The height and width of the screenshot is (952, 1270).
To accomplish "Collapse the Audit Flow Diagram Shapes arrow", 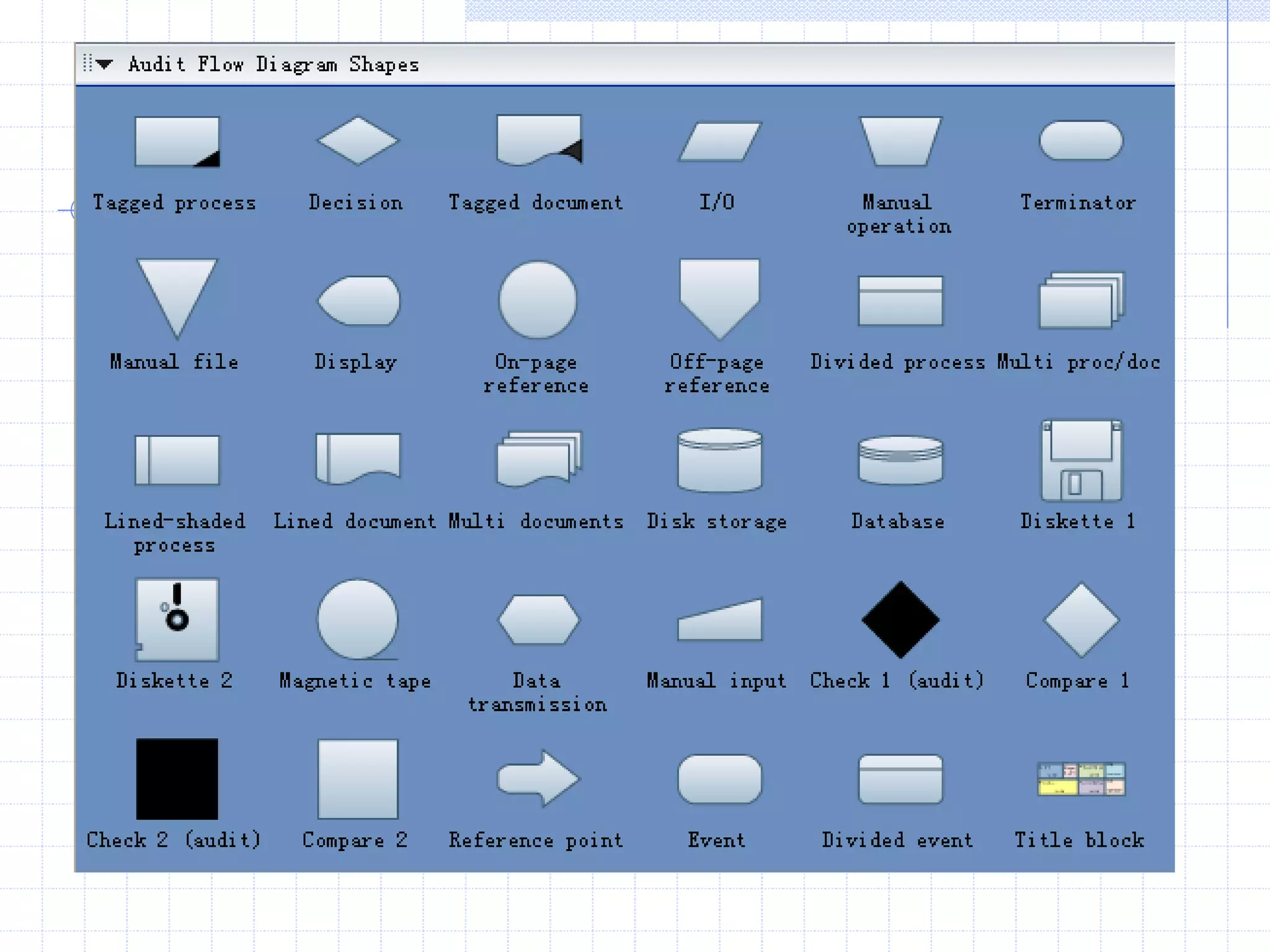I will pyautogui.click(x=104, y=64).
